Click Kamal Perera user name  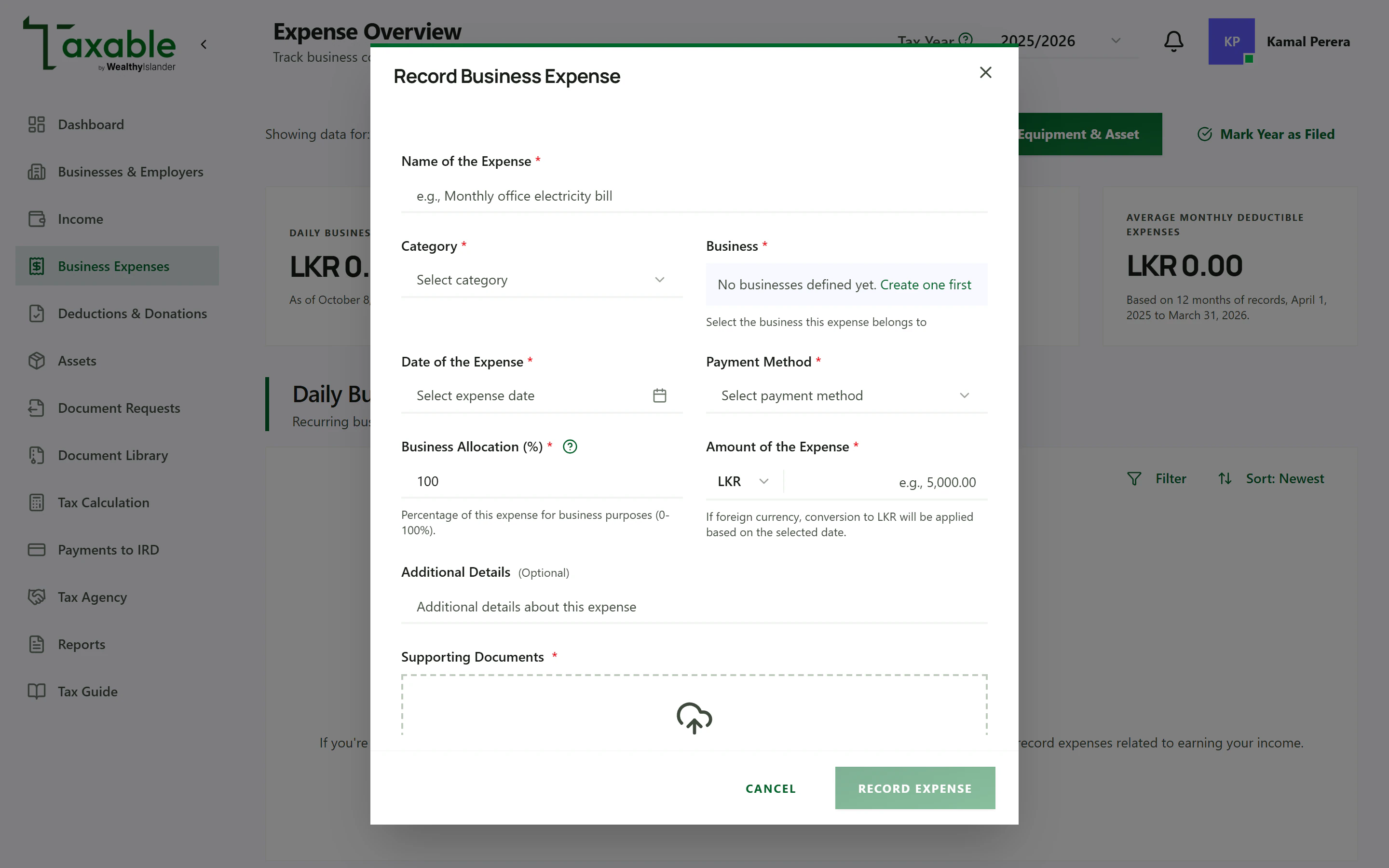1307,41
